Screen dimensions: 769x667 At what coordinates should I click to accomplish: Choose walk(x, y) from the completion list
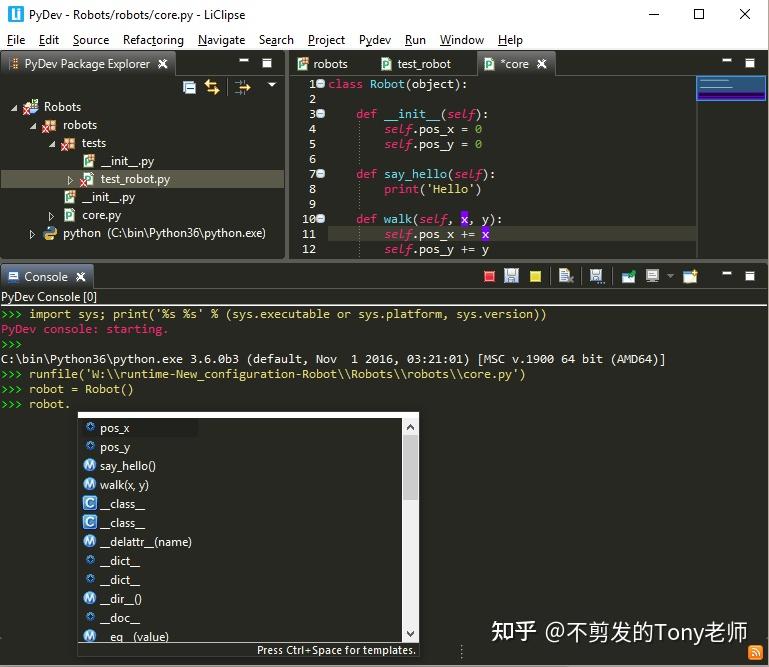[x=242, y=485]
